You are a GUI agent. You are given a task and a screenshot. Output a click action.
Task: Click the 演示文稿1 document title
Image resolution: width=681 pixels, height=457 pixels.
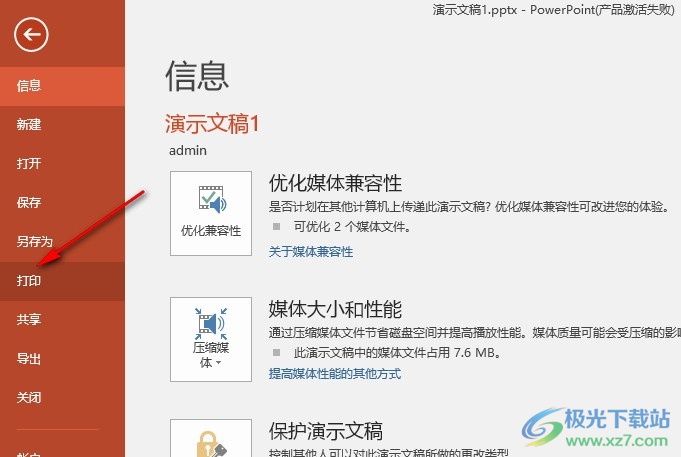click(212, 124)
